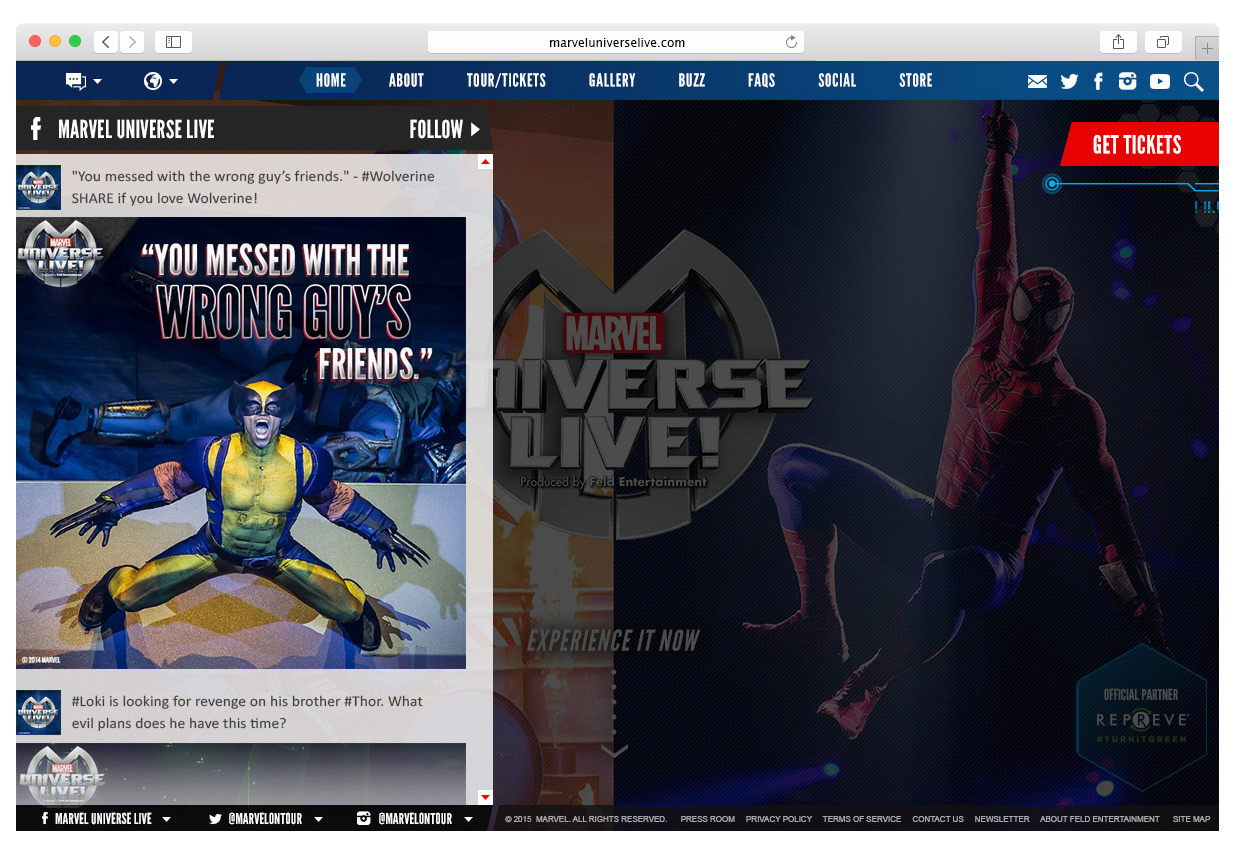Click the EXPERIENCE IT NOW text
Screen dimensions: 1241x853
coord(613,641)
